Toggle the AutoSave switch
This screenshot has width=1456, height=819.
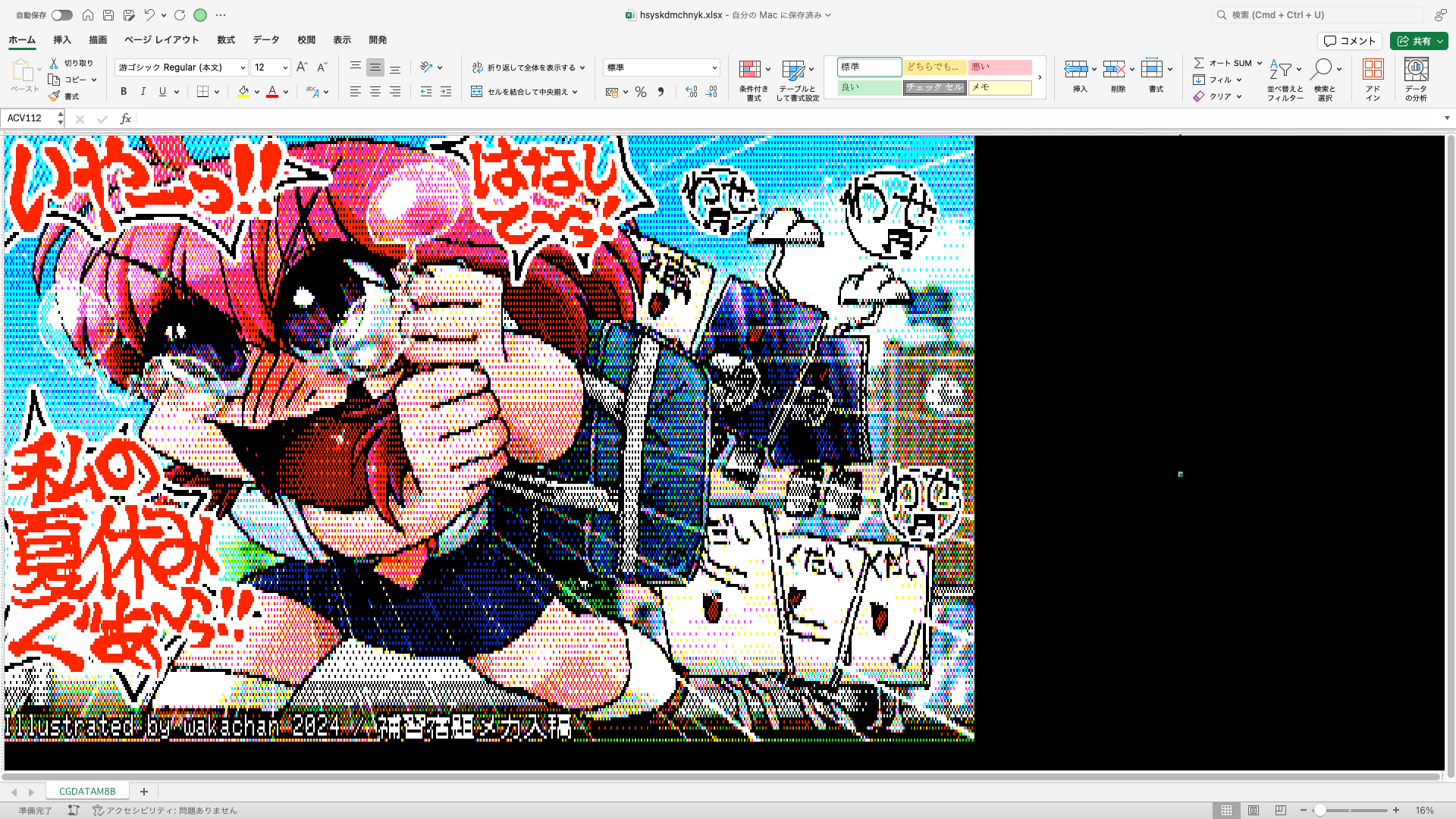pyautogui.click(x=62, y=15)
